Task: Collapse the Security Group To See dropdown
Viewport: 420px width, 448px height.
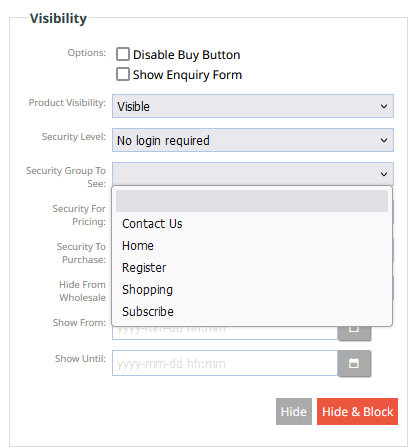Action: [253, 174]
